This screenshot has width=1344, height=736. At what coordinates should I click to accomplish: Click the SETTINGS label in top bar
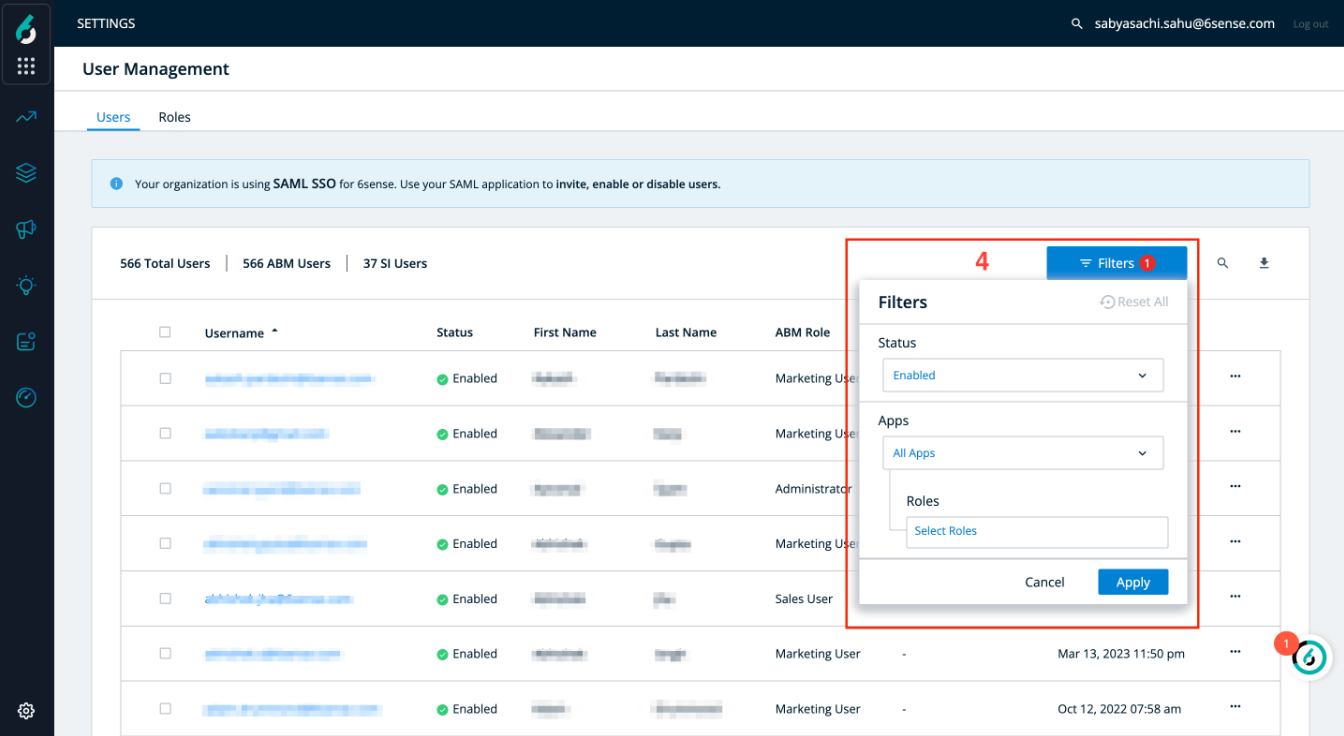point(106,23)
